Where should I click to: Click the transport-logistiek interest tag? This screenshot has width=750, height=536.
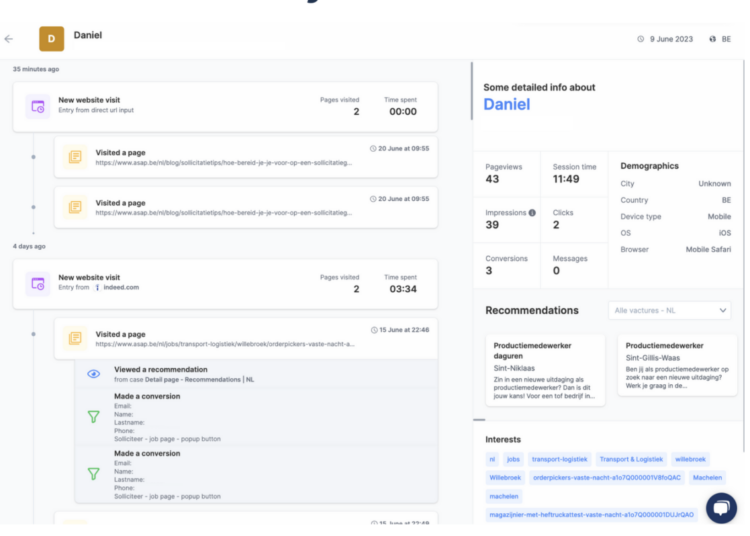(x=558, y=459)
